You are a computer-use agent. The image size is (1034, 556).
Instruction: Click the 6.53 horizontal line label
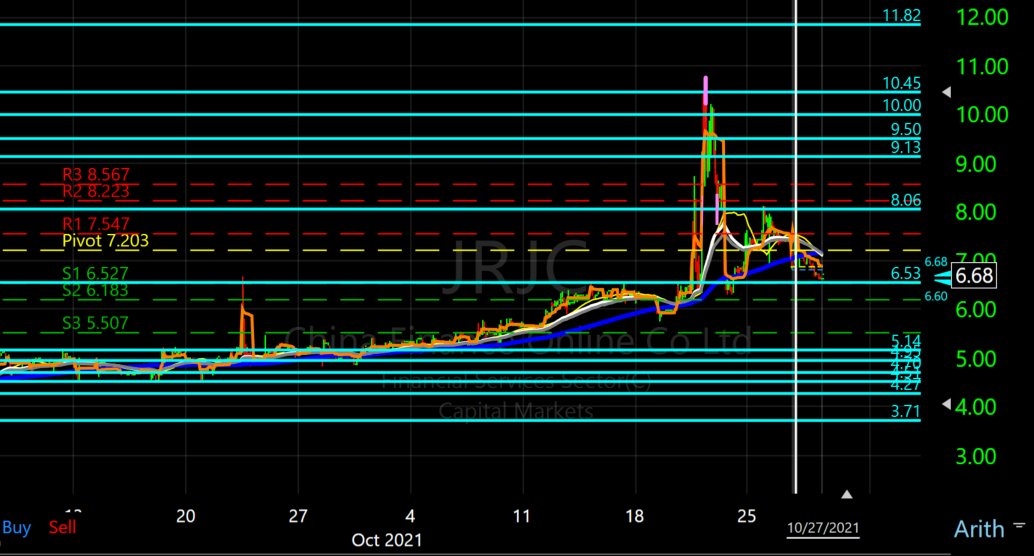[x=905, y=273]
